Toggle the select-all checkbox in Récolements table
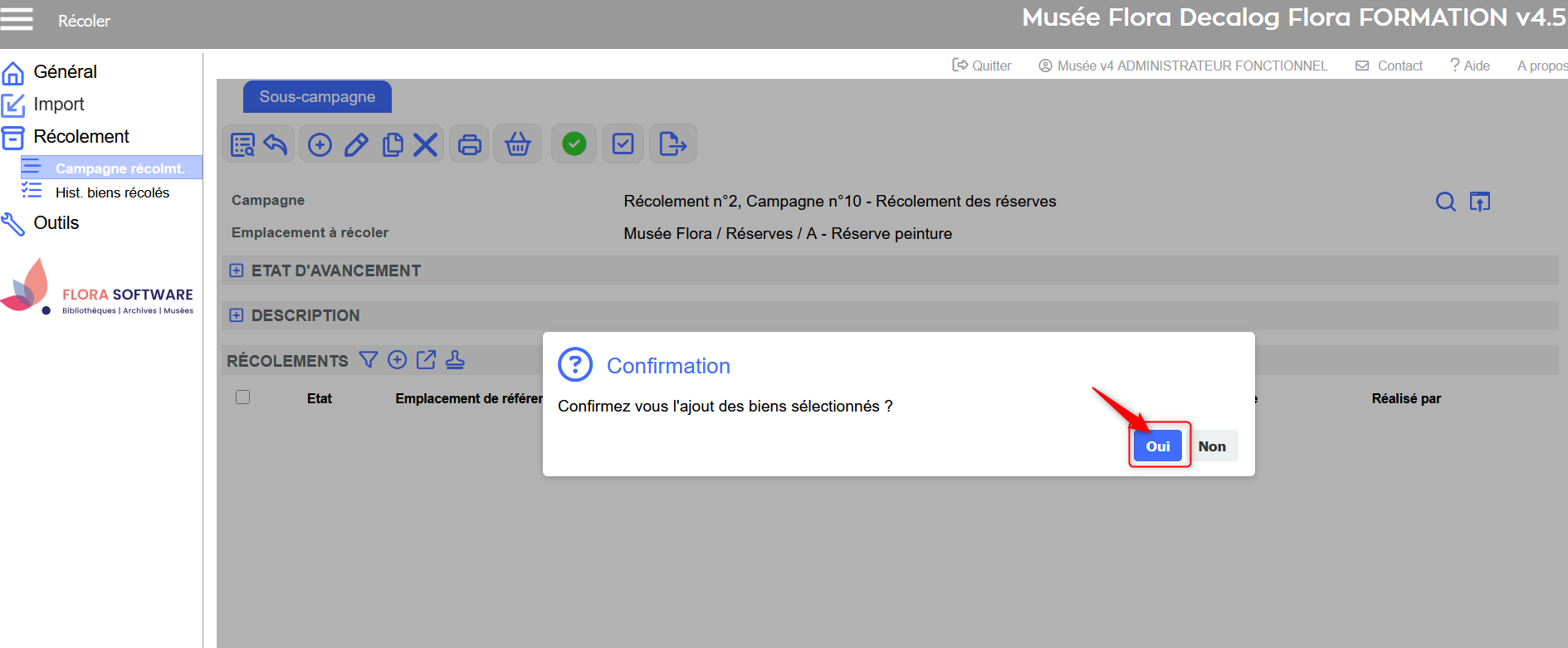Image resolution: width=1568 pixels, height=648 pixels. point(242,397)
